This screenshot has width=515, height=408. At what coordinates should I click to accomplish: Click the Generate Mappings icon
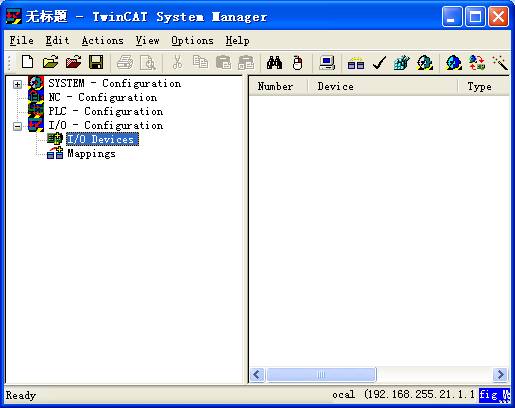pyautogui.click(x=356, y=62)
